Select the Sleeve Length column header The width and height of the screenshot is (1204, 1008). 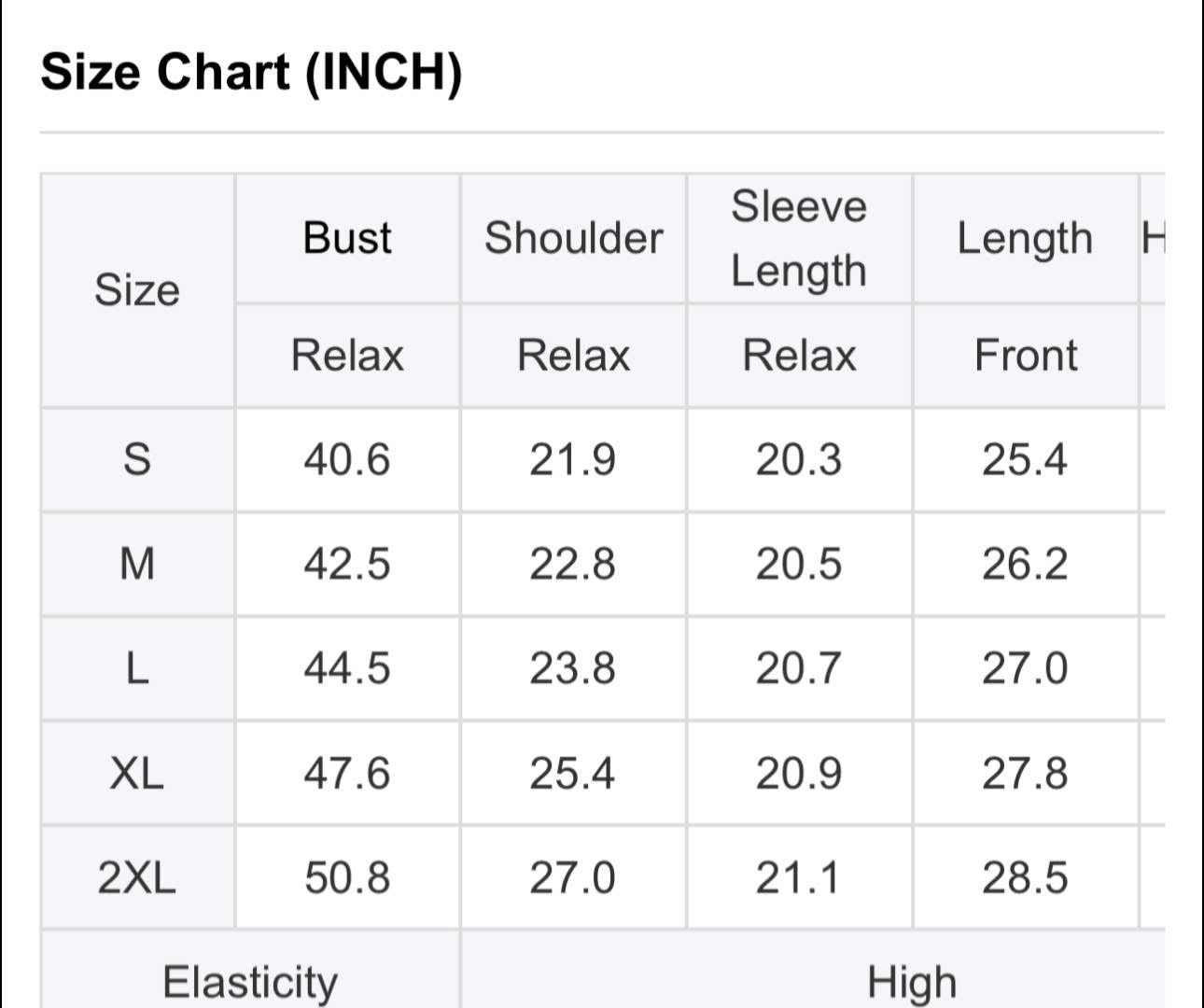coord(799,238)
